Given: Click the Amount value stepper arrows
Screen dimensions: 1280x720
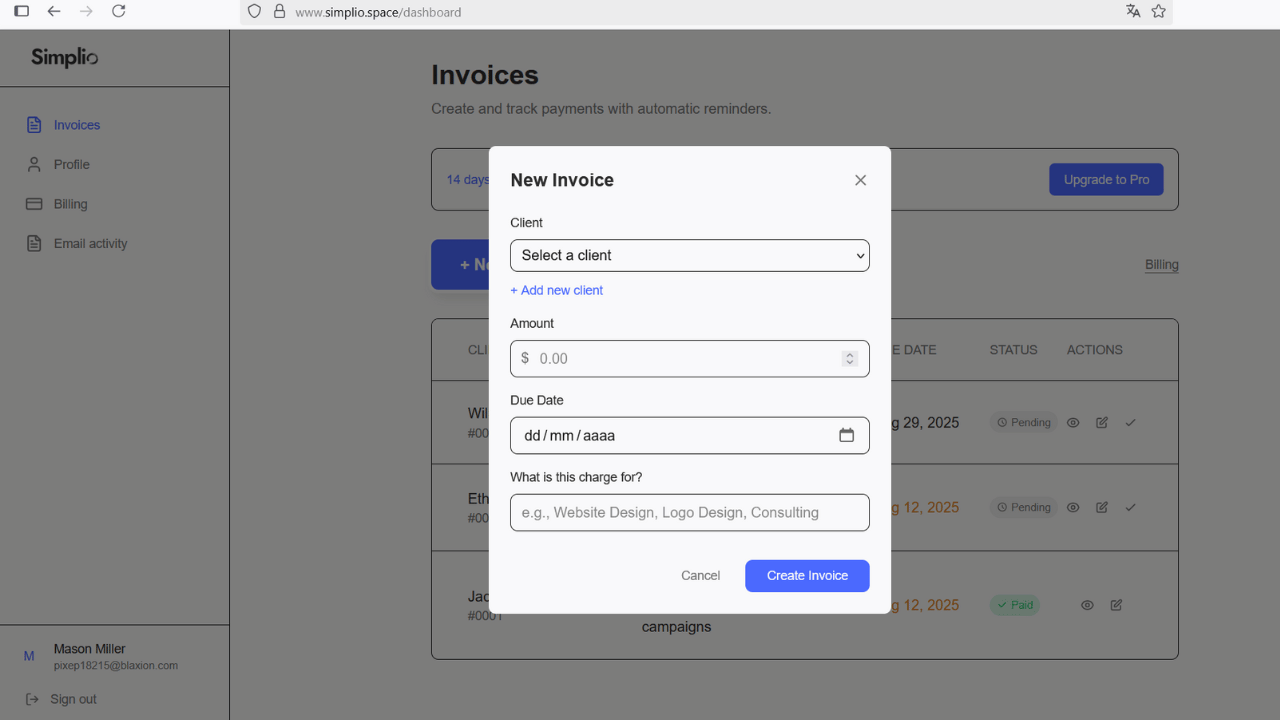Looking at the screenshot, I should (x=849, y=358).
